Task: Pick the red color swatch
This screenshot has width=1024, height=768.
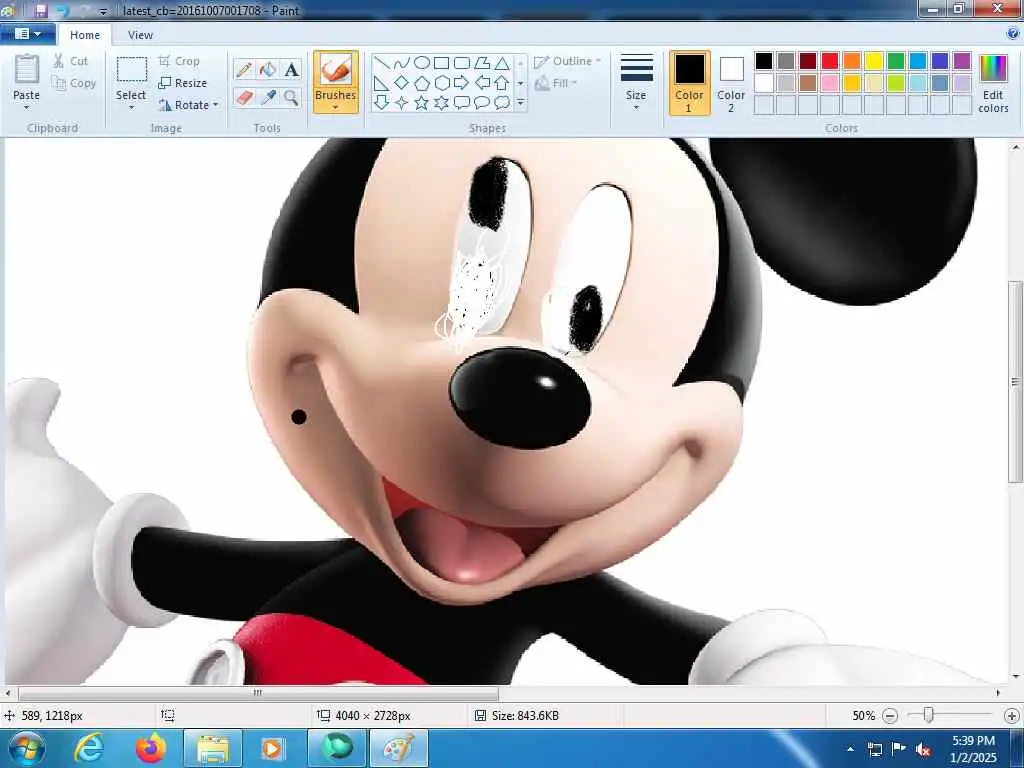Action: [829, 61]
